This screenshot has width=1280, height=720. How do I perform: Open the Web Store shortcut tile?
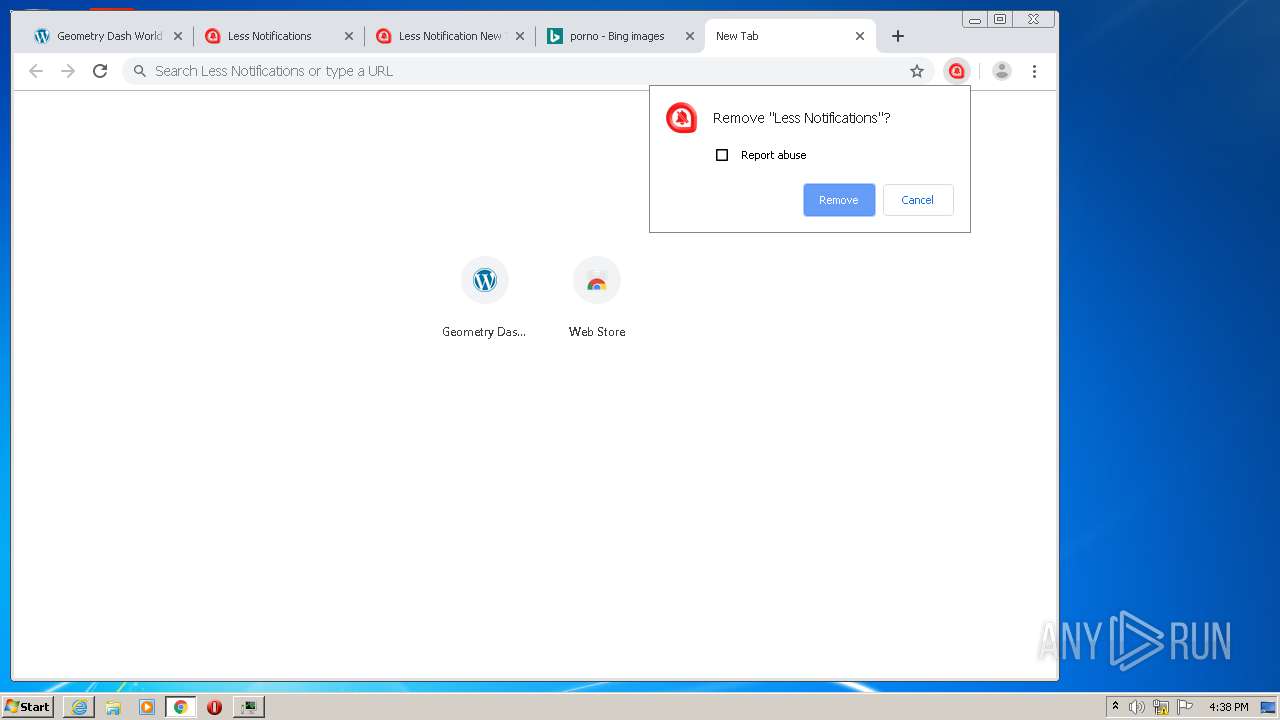click(597, 298)
